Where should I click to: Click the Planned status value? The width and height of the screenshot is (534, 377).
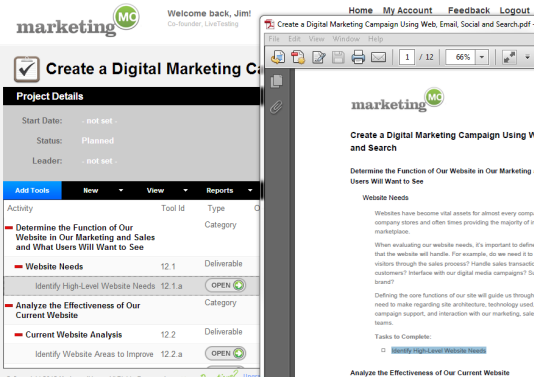tap(98, 141)
